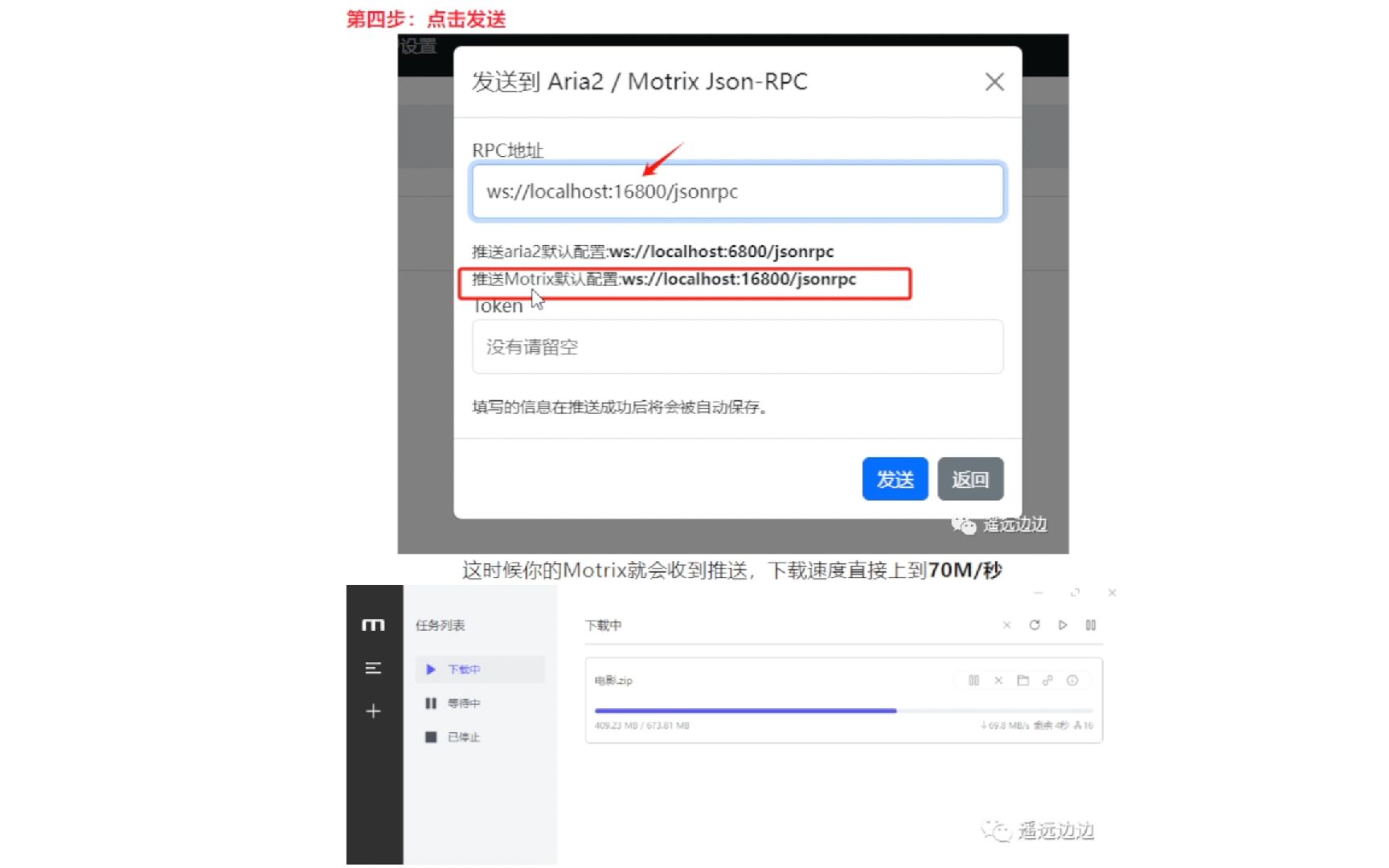Click the Motrix logo icon in sidebar
Screen dimensions: 1389x868
tap(373, 624)
